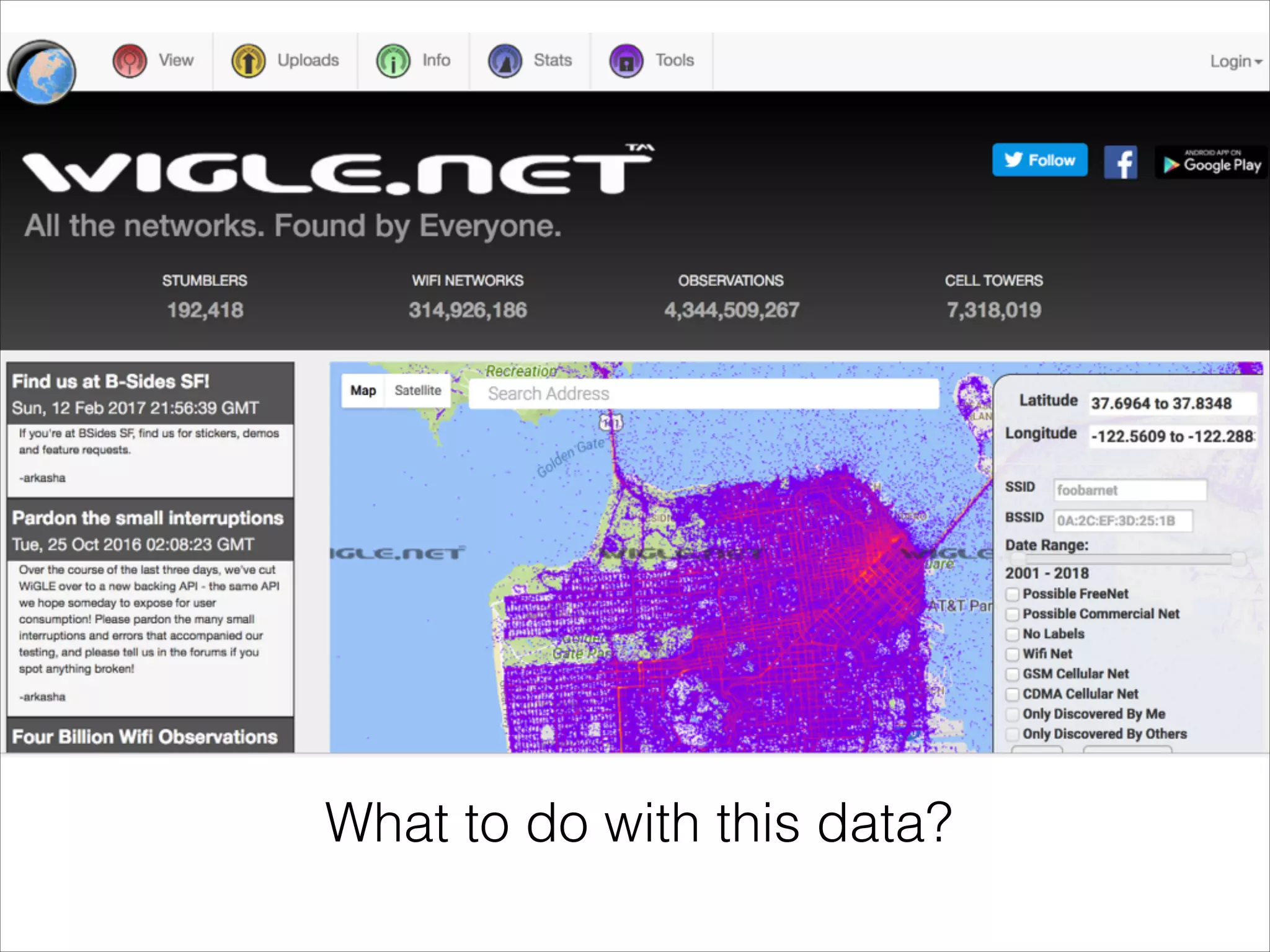Viewport: 1270px width, 952px height.
Task: Select the Map view tab
Action: click(x=363, y=391)
